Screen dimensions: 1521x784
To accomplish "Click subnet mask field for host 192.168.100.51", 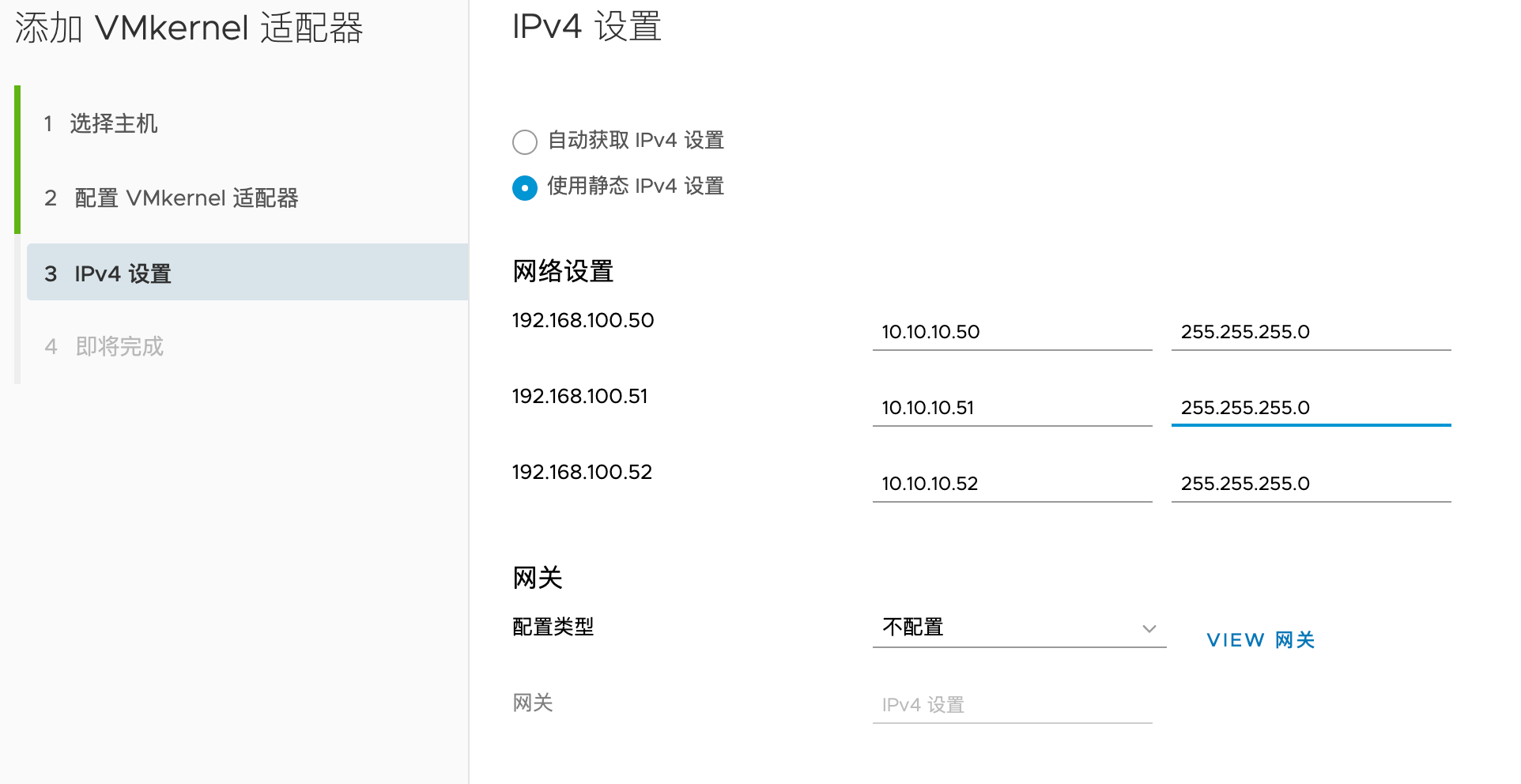I will 1311,408.
